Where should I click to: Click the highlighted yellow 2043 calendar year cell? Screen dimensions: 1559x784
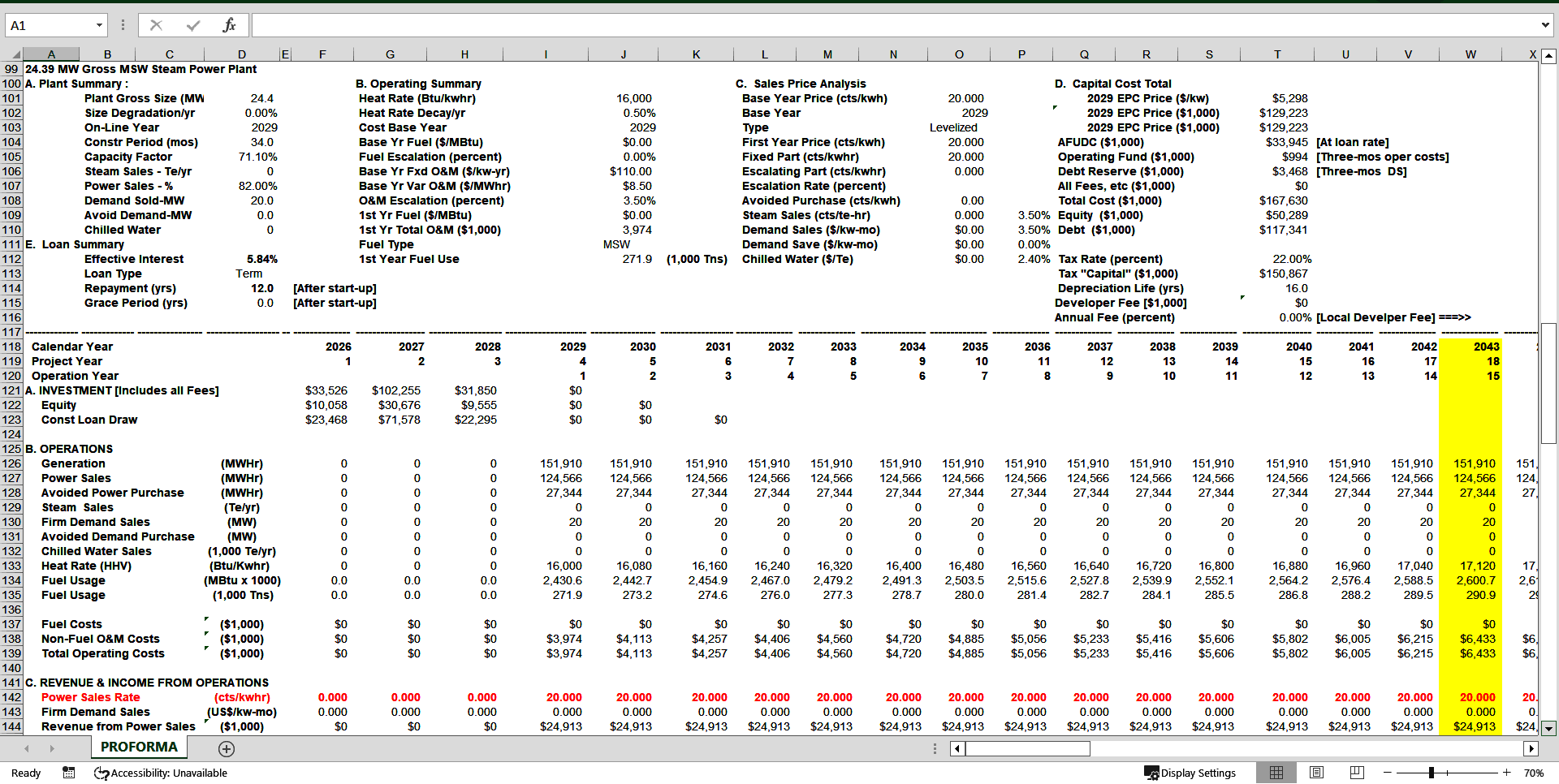tap(1486, 347)
